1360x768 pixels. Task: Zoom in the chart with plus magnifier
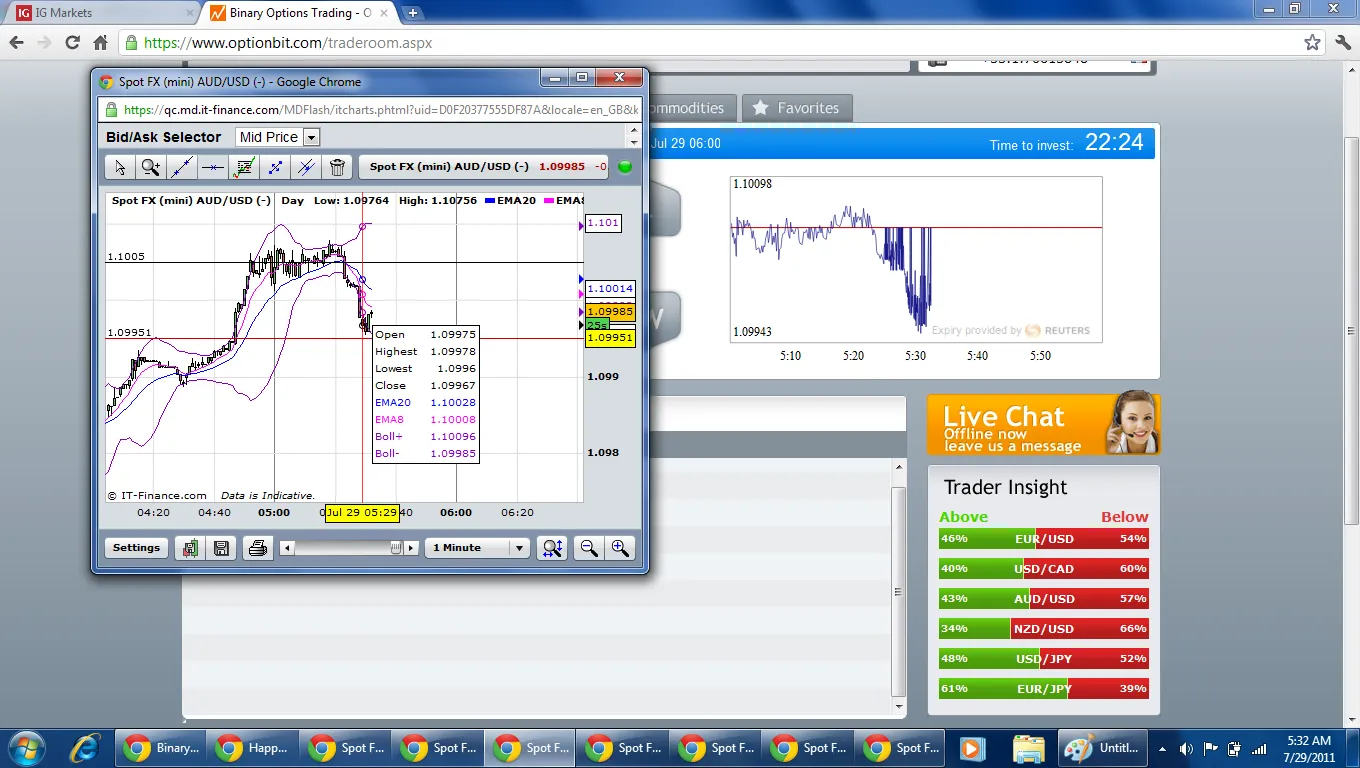(620, 548)
